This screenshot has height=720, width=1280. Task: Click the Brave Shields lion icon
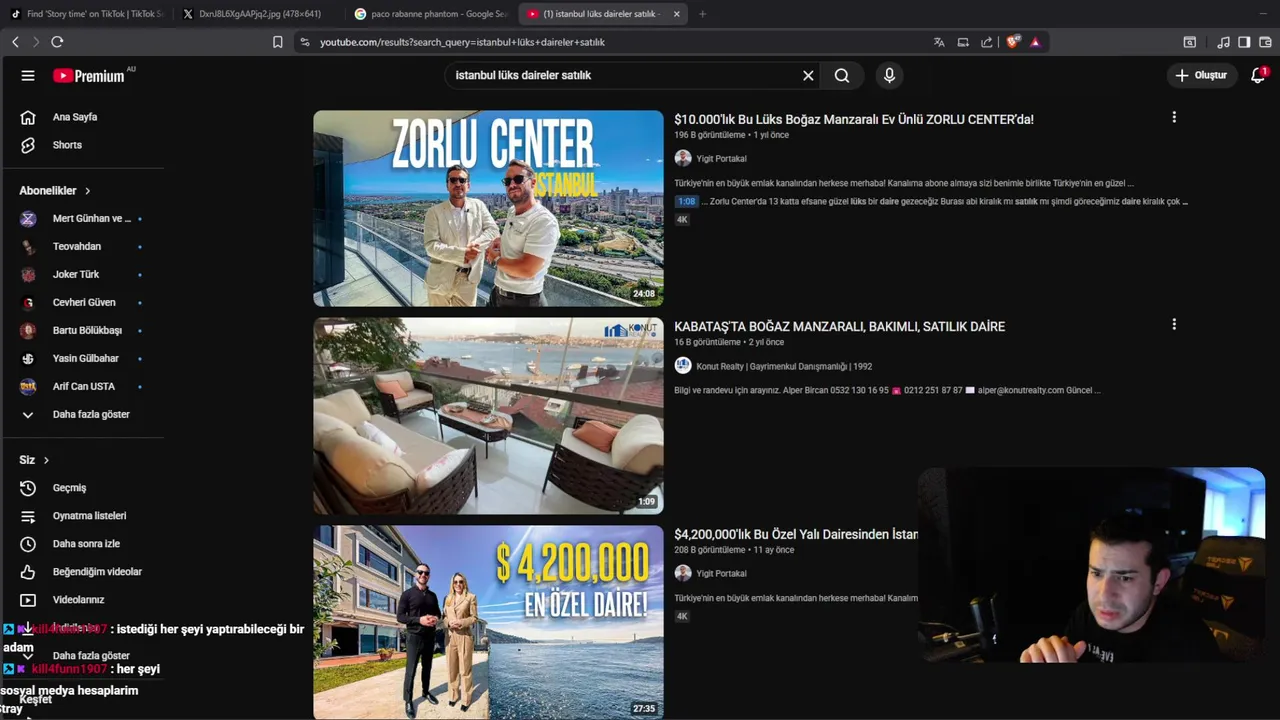click(x=1013, y=42)
